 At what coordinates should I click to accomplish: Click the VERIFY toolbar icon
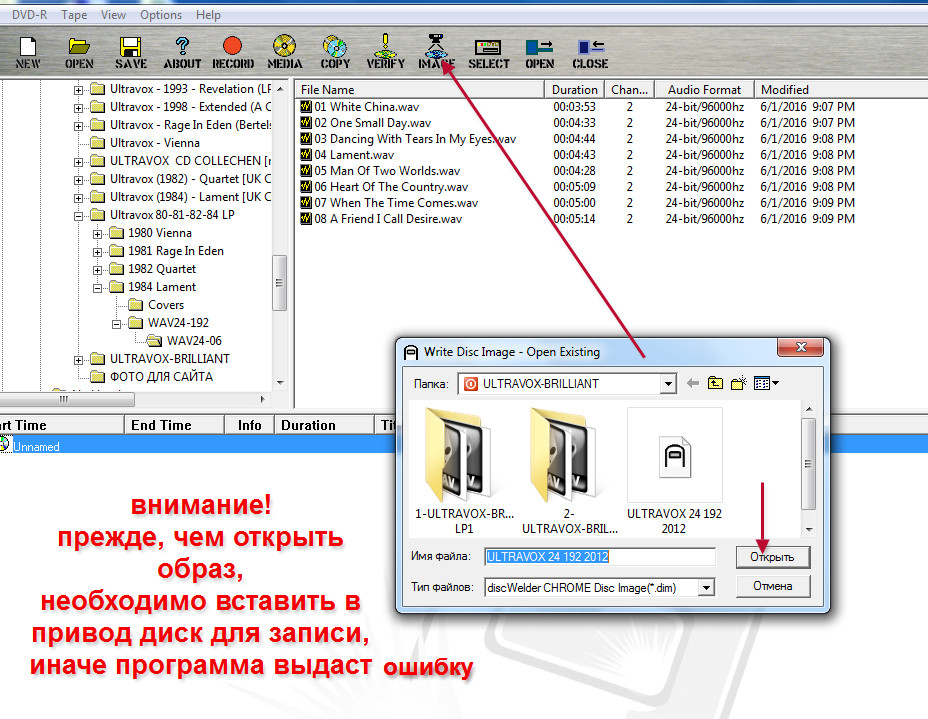click(385, 51)
